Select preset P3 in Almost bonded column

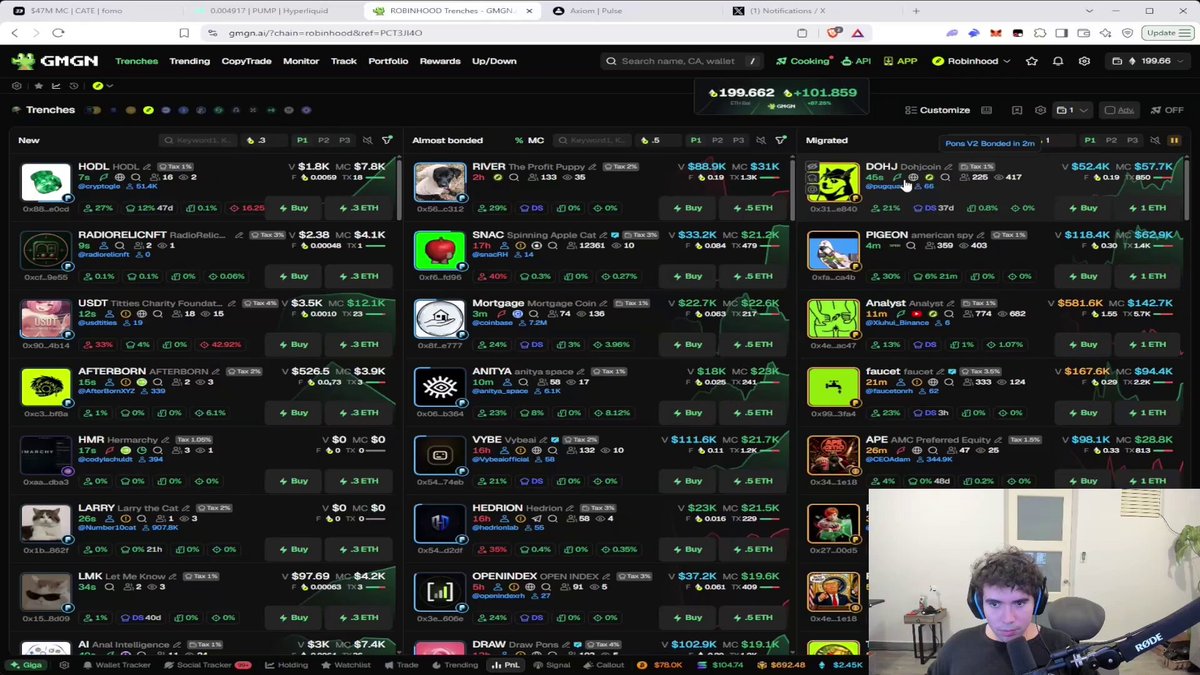pyautogui.click(x=738, y=140)
